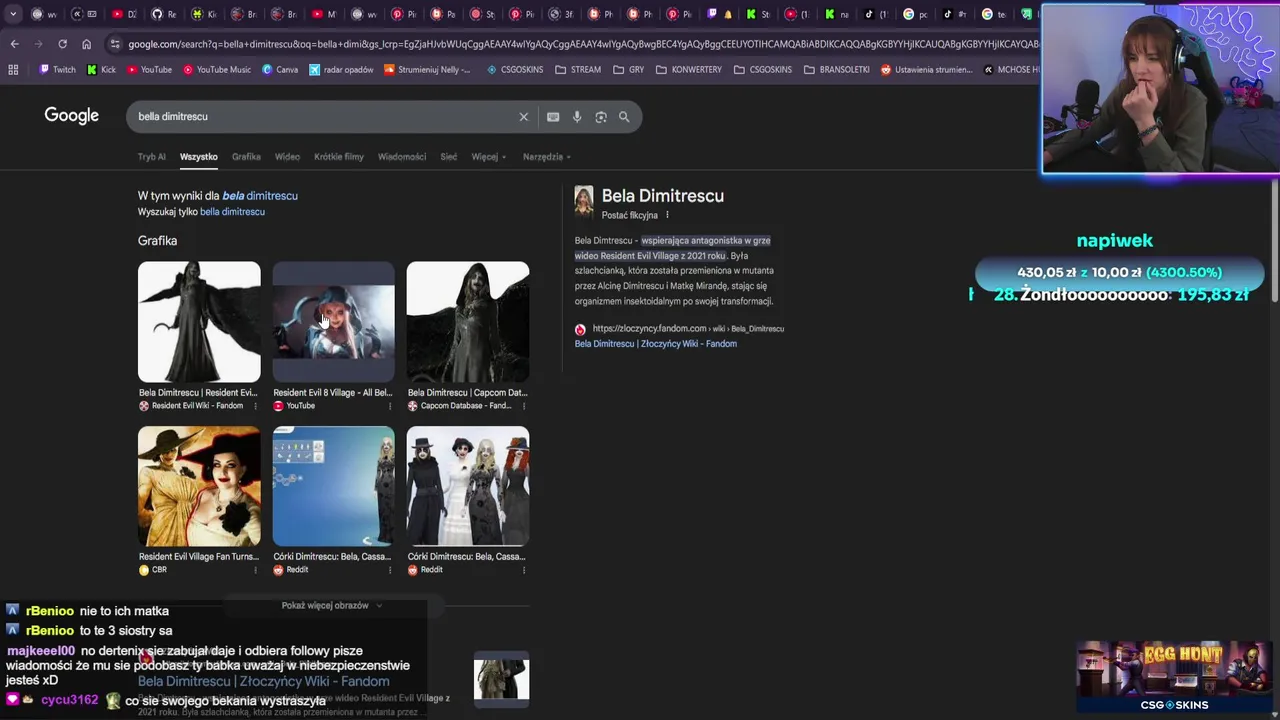Start voice search with the microphone icon
This screenshot has width=1280, height=720.
(577, 117)
